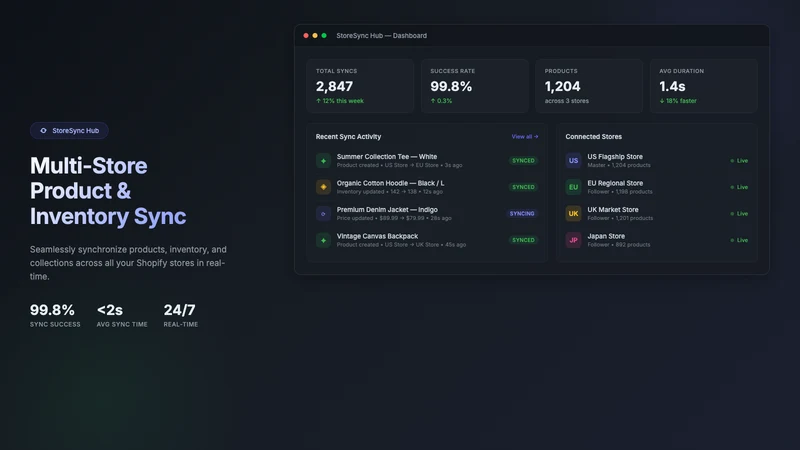The width and height of the screenshot is (800, 450).
Task: Select Japan Store name
Action: 606,236
